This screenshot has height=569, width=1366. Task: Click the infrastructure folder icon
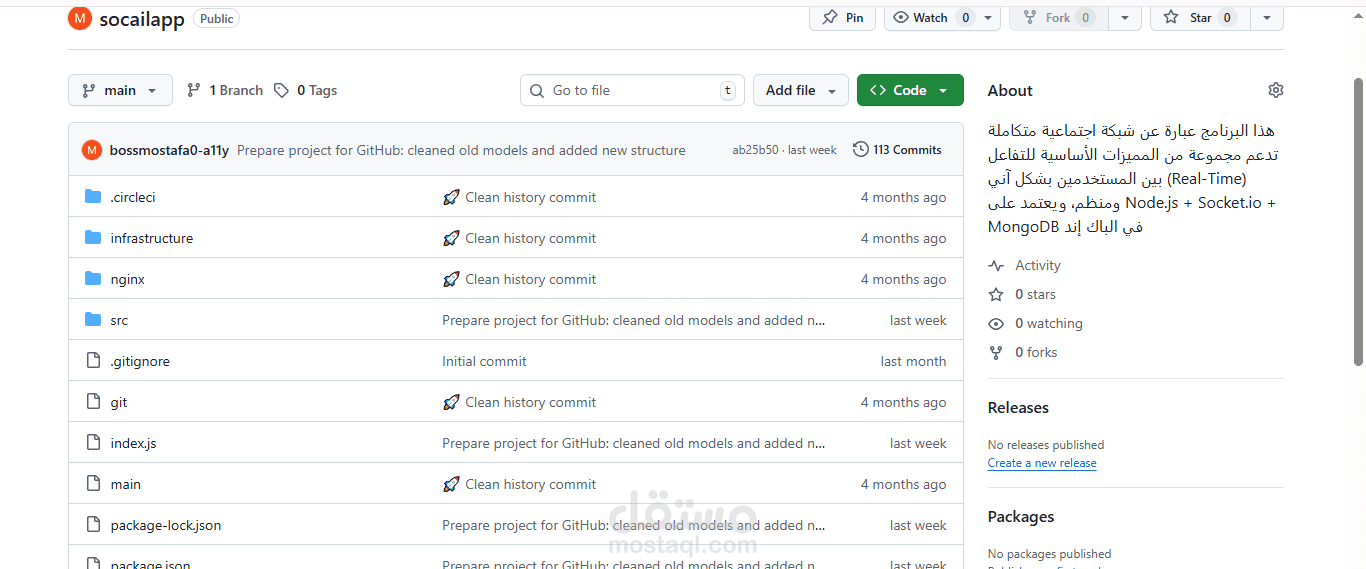93,238
